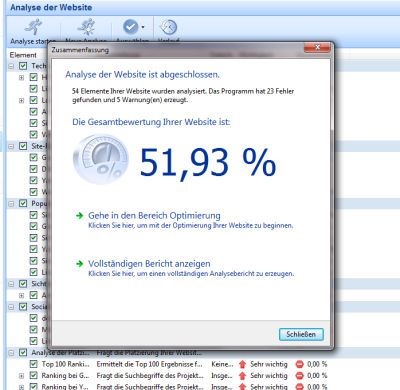The height and width of the screenshot is (390, 400).
Task: Click the Auswählen checkmark icon
Action: 130,27
